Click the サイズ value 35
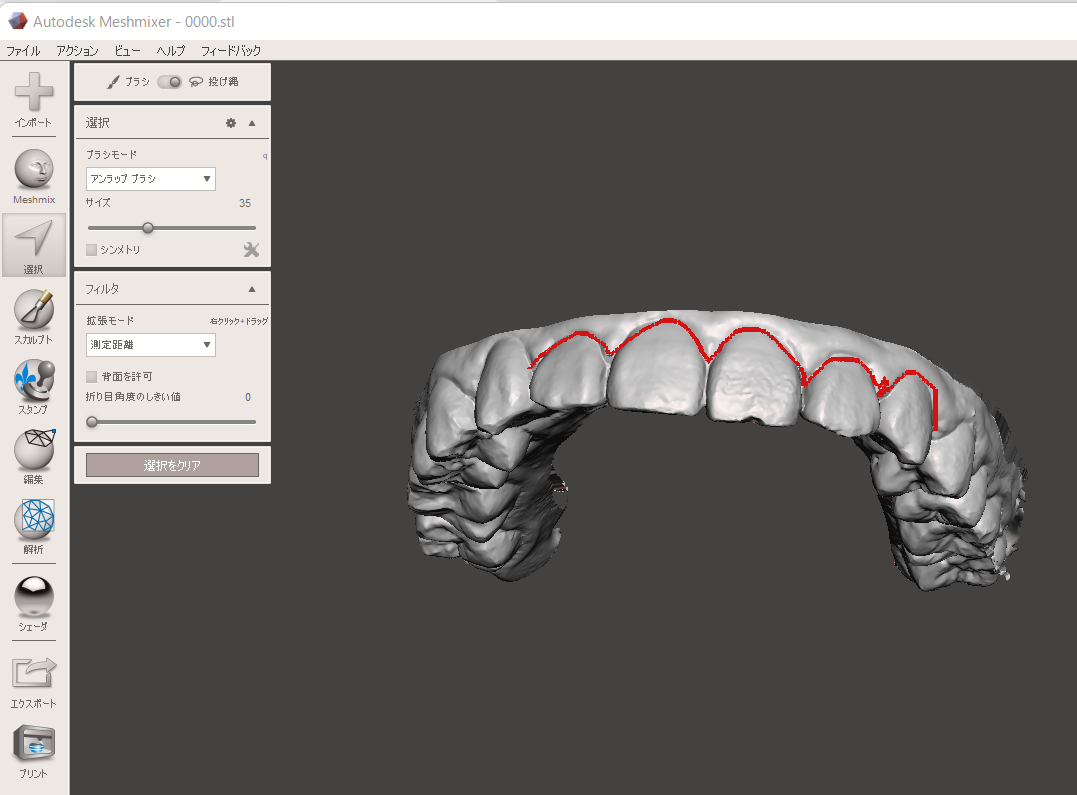Image resolution: width=1077 pixels, height=795 pixels. (x=245, y=203)
